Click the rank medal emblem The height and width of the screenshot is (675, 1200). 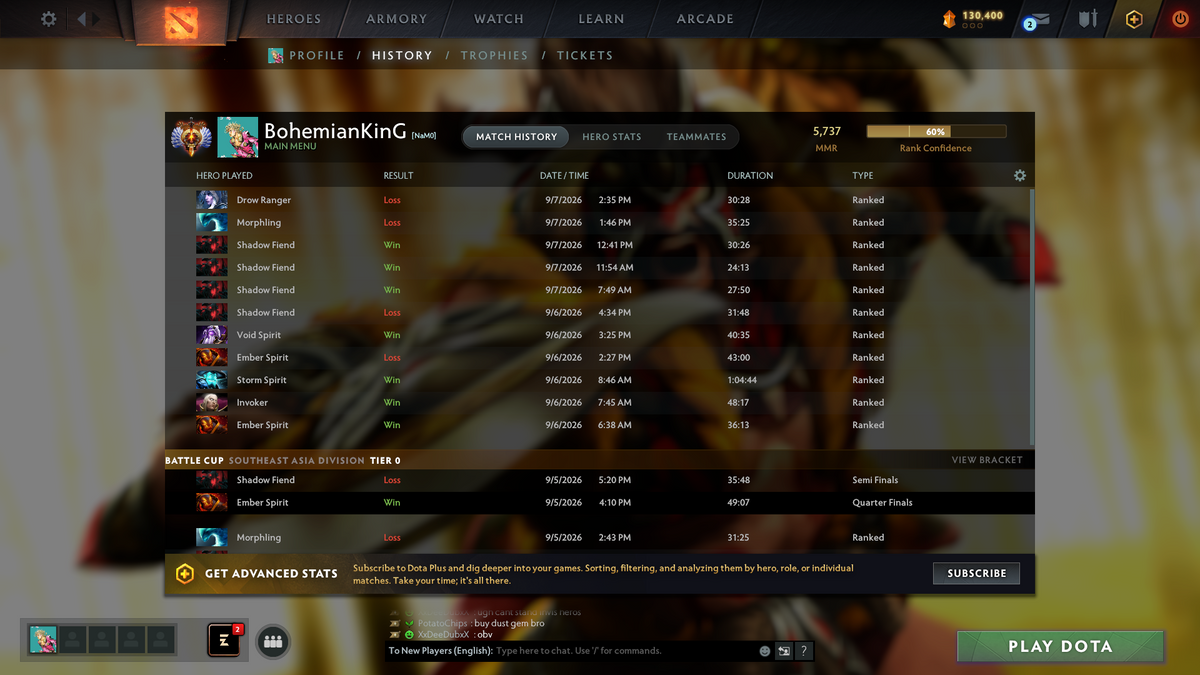tap(191, 137)
